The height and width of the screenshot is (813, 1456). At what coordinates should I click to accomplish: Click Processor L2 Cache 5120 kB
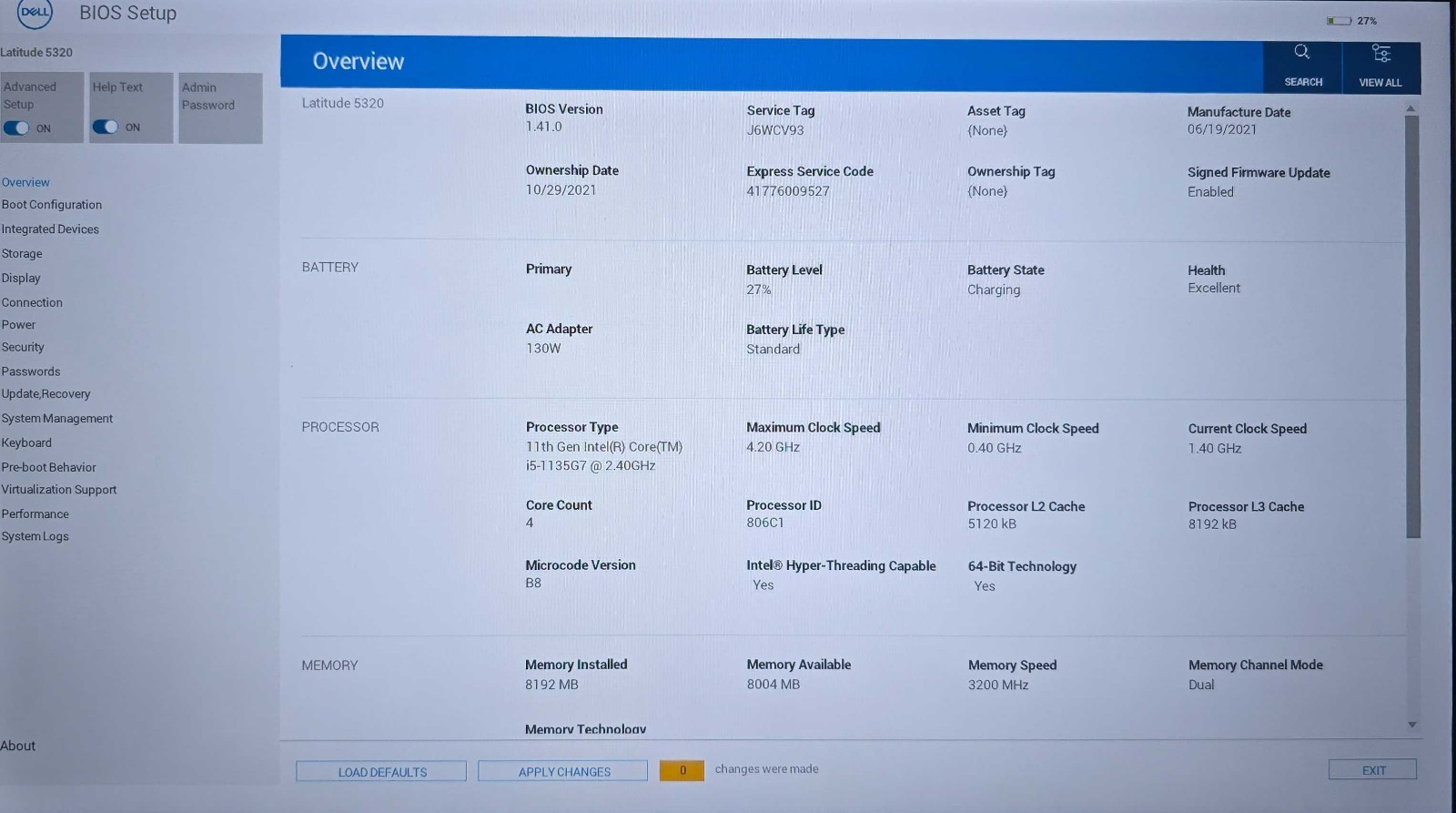[x=992, y=523]
